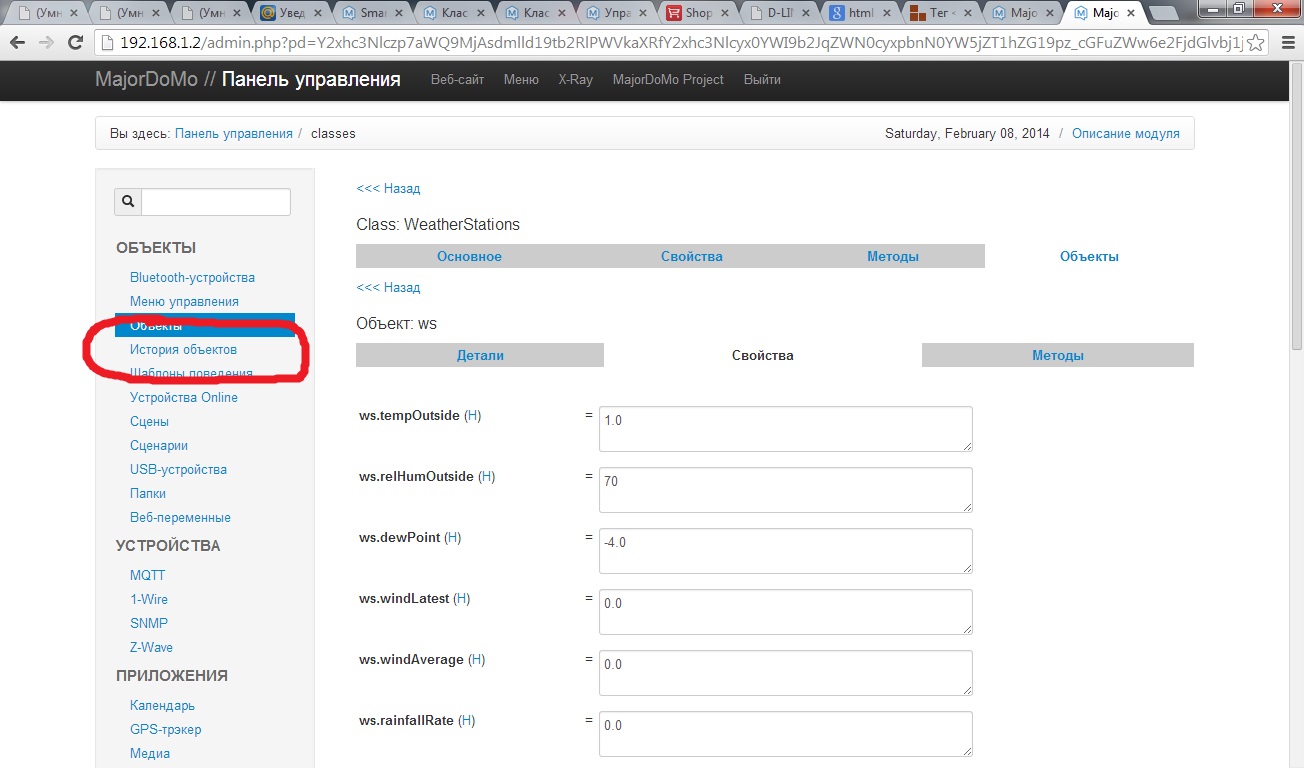Click the Назад link above Class: WeatherStations
Viewport: 1304px width, 768px height.
388,188
